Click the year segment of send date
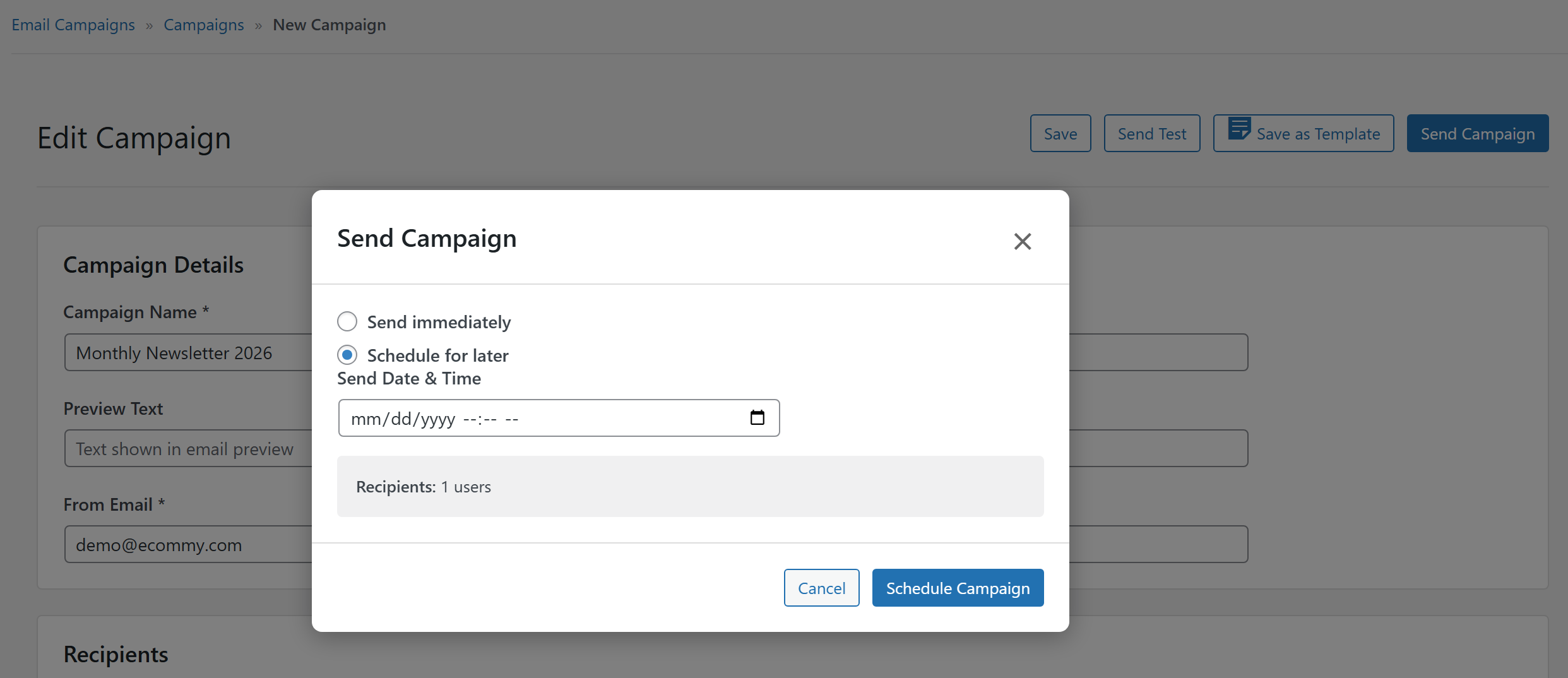This screenshot has width=1568, height=678. 437,419
